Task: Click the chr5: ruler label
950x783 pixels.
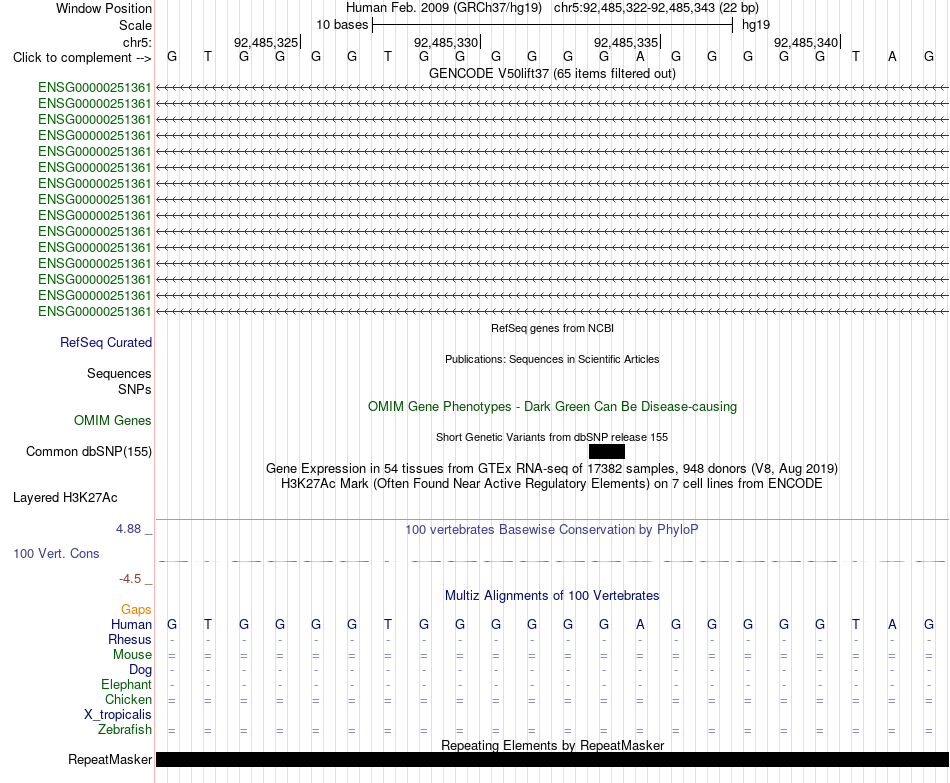Action: (x=137, y=42)
